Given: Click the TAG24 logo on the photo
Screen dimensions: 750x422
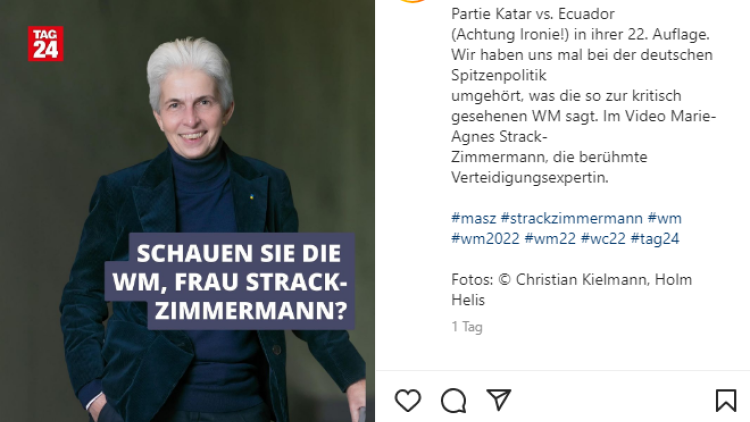Looking at the screenshot, I should click(x=45, y=44).
